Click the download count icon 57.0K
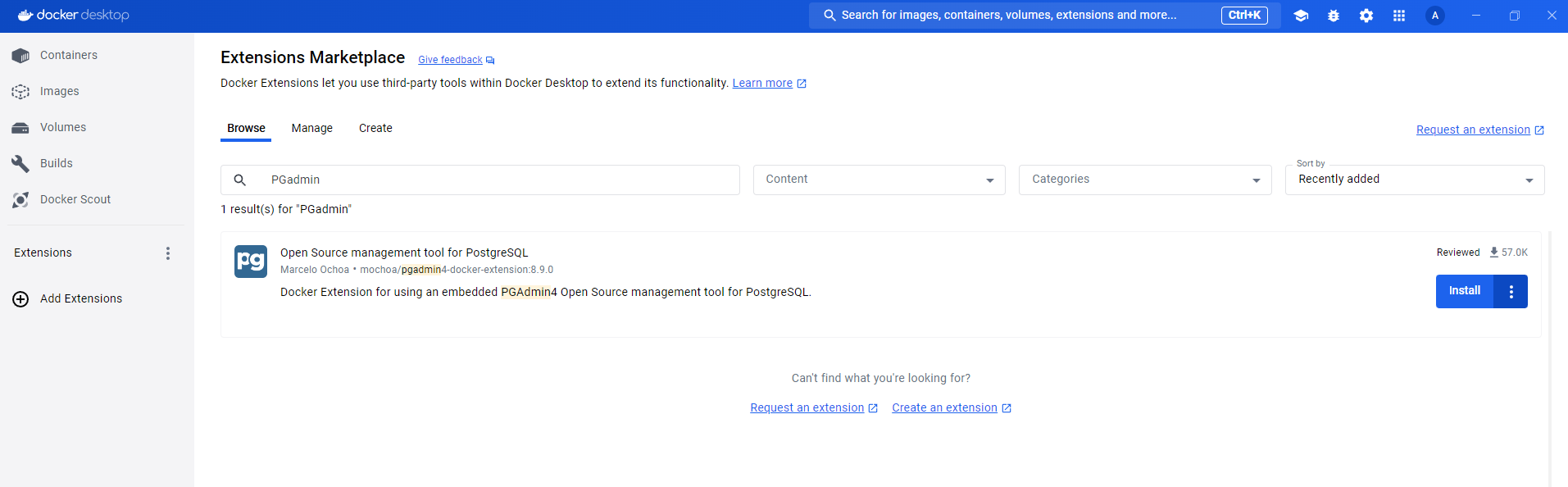 coord(1494,253)
